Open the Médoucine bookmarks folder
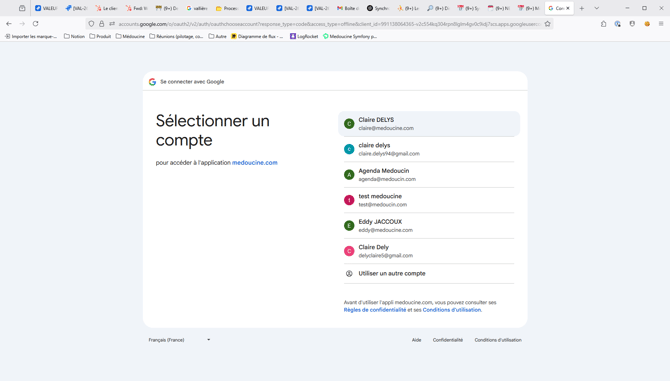This screenshot has height=381, width=670. click(x=130, y=36)
